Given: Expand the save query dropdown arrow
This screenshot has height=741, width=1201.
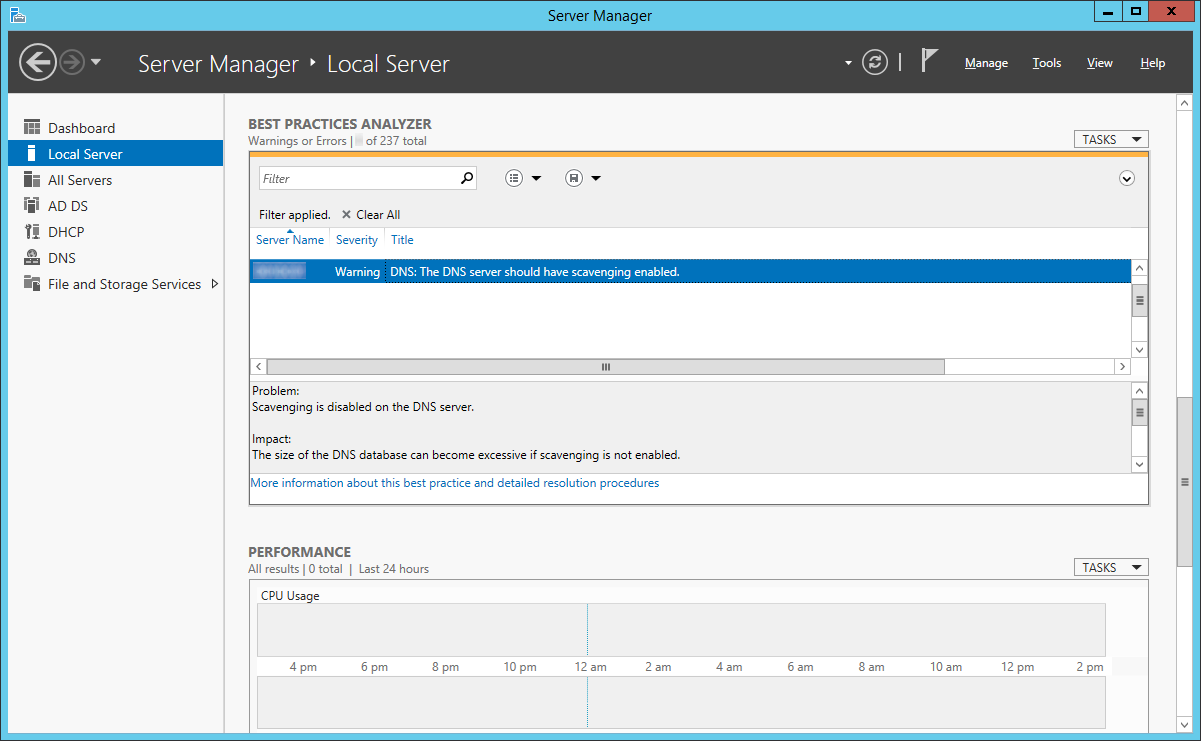Looking at the screenshot, I should tap(596, 179).
